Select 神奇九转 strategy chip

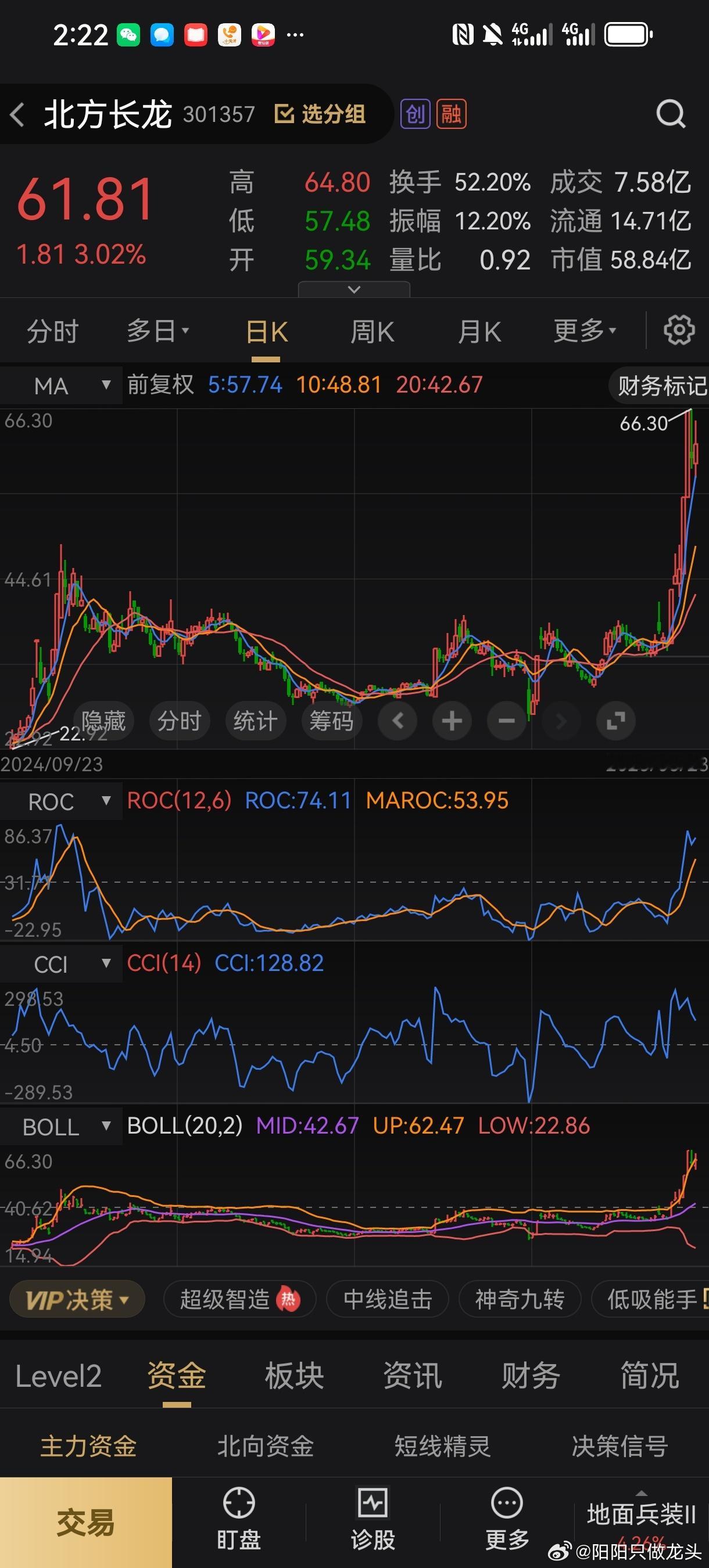(520, 1300)
